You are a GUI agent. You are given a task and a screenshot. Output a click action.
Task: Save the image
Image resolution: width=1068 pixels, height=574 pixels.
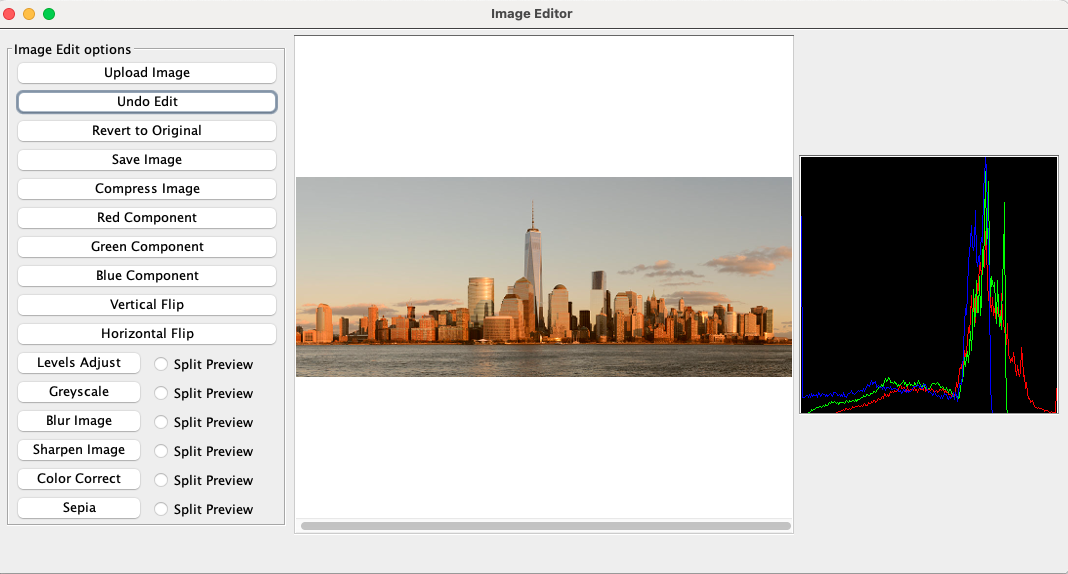pyautogui.click(x=146, y=159)
